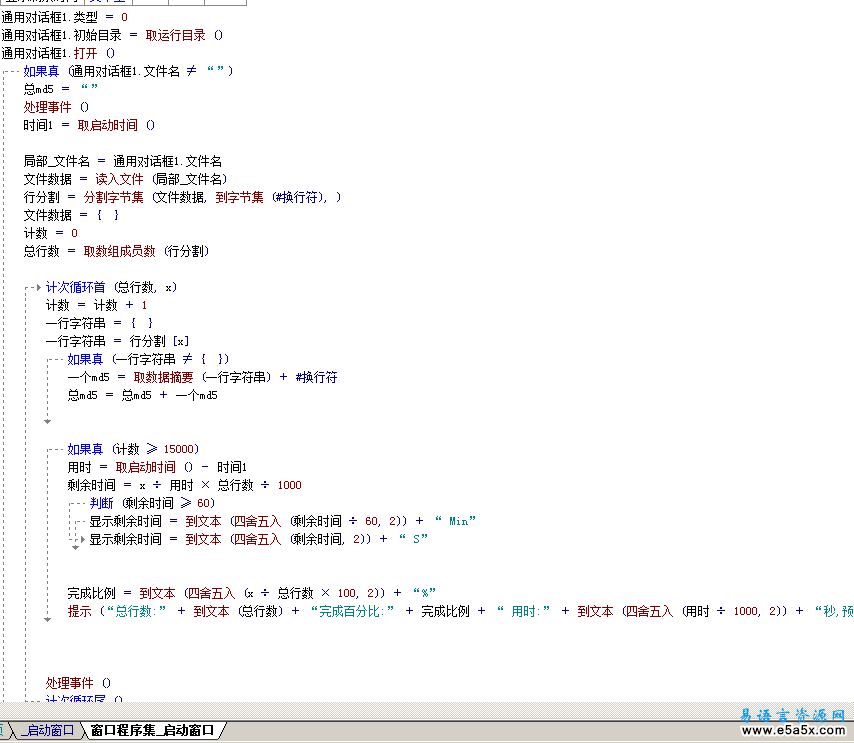Click the 提示 command
The width and height of the screenshot is (854, 743).
pos(79,611)
